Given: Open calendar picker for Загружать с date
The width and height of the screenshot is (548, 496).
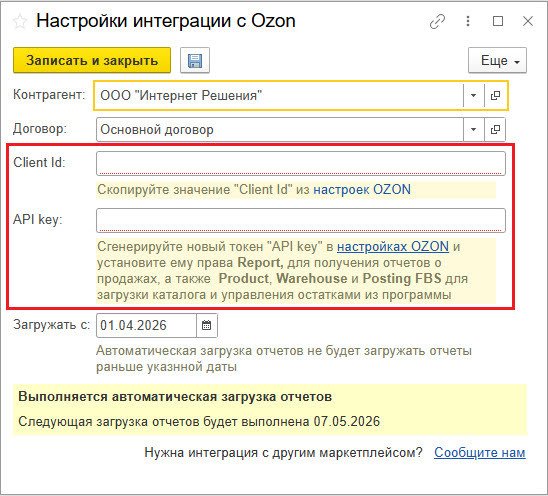Looking at the screenshot, I should point(207,325).
